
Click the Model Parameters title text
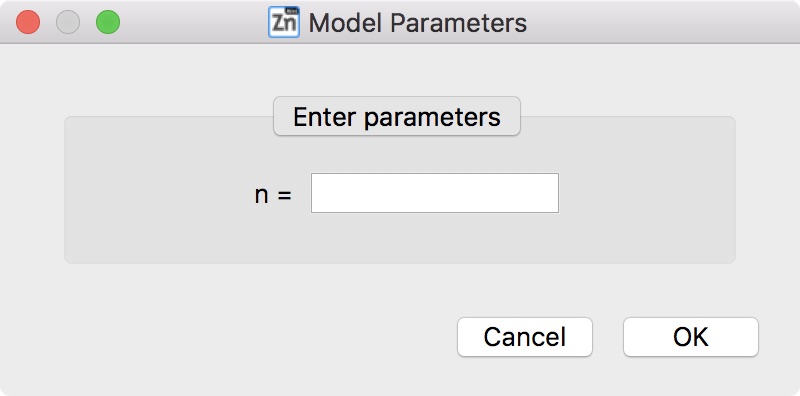coord(418,23)
